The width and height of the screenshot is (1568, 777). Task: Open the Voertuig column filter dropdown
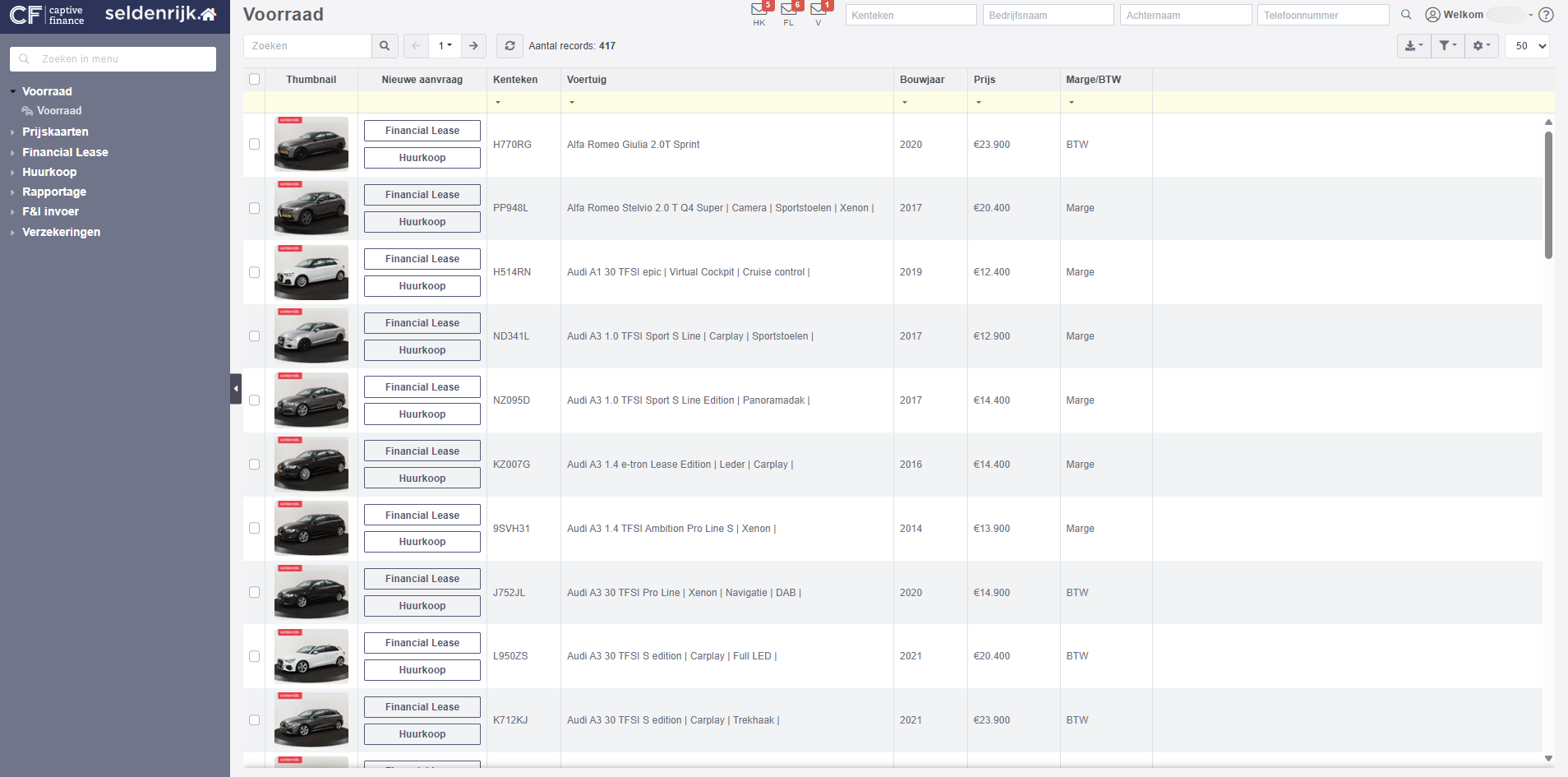(572, 103)
